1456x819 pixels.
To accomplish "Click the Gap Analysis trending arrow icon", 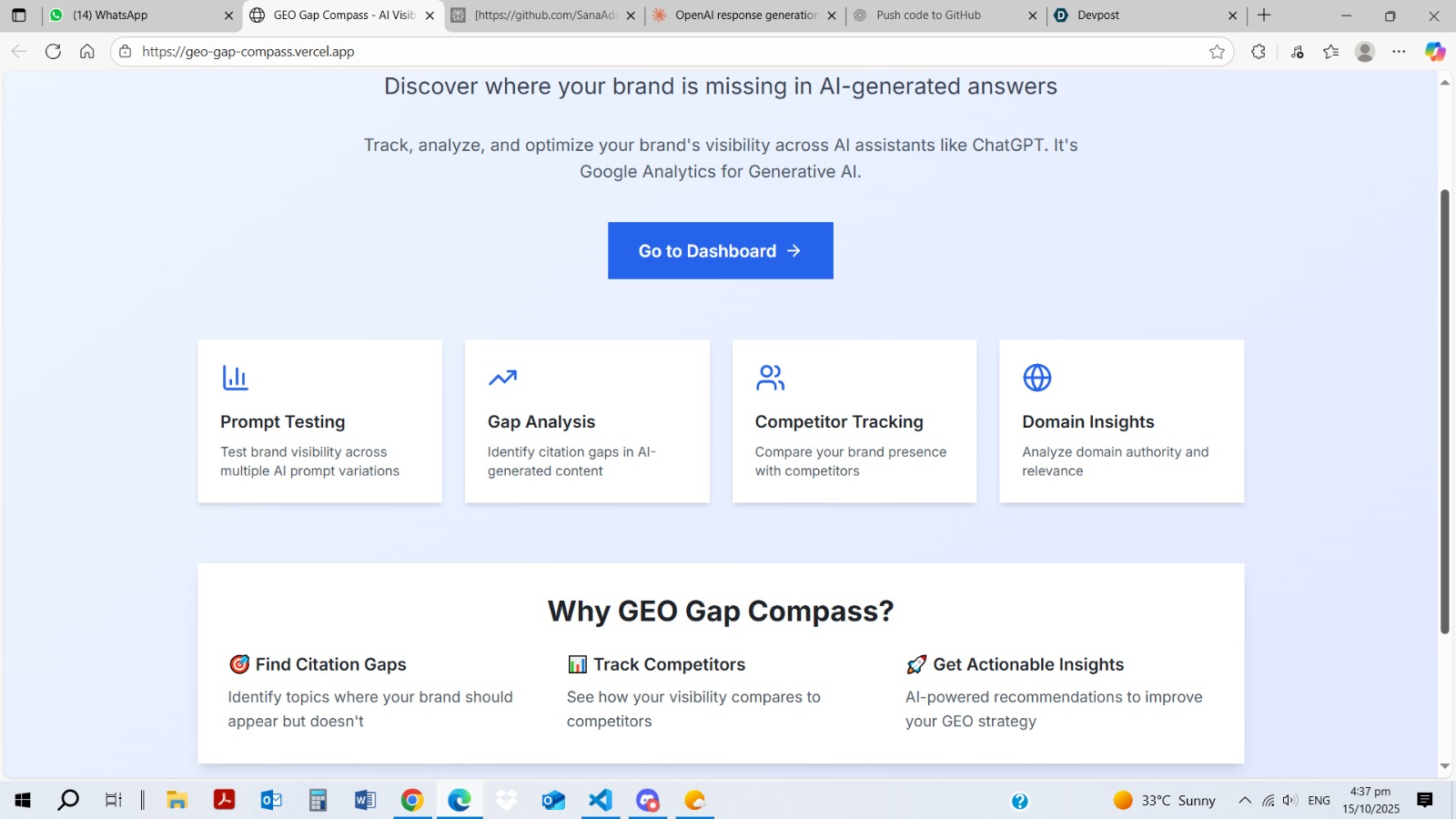I will click(x=502, y=377).
